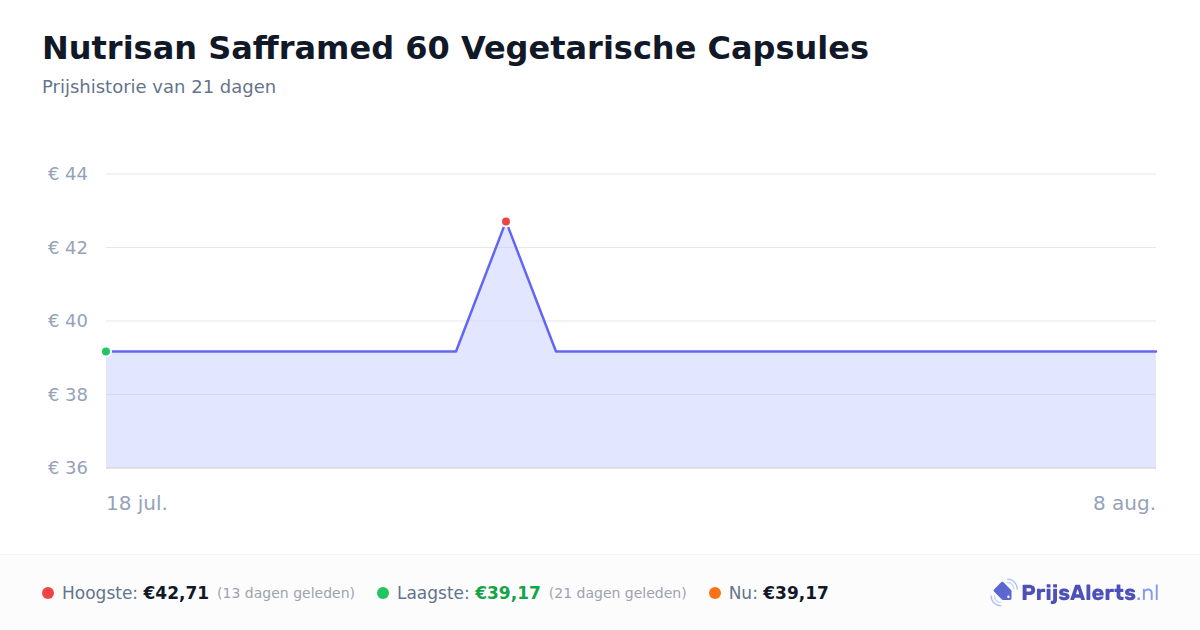Image resolution: width=1200 pixels, height=630 pixels.
Task: Click the 18 jul. start date label
Action: 137,503
